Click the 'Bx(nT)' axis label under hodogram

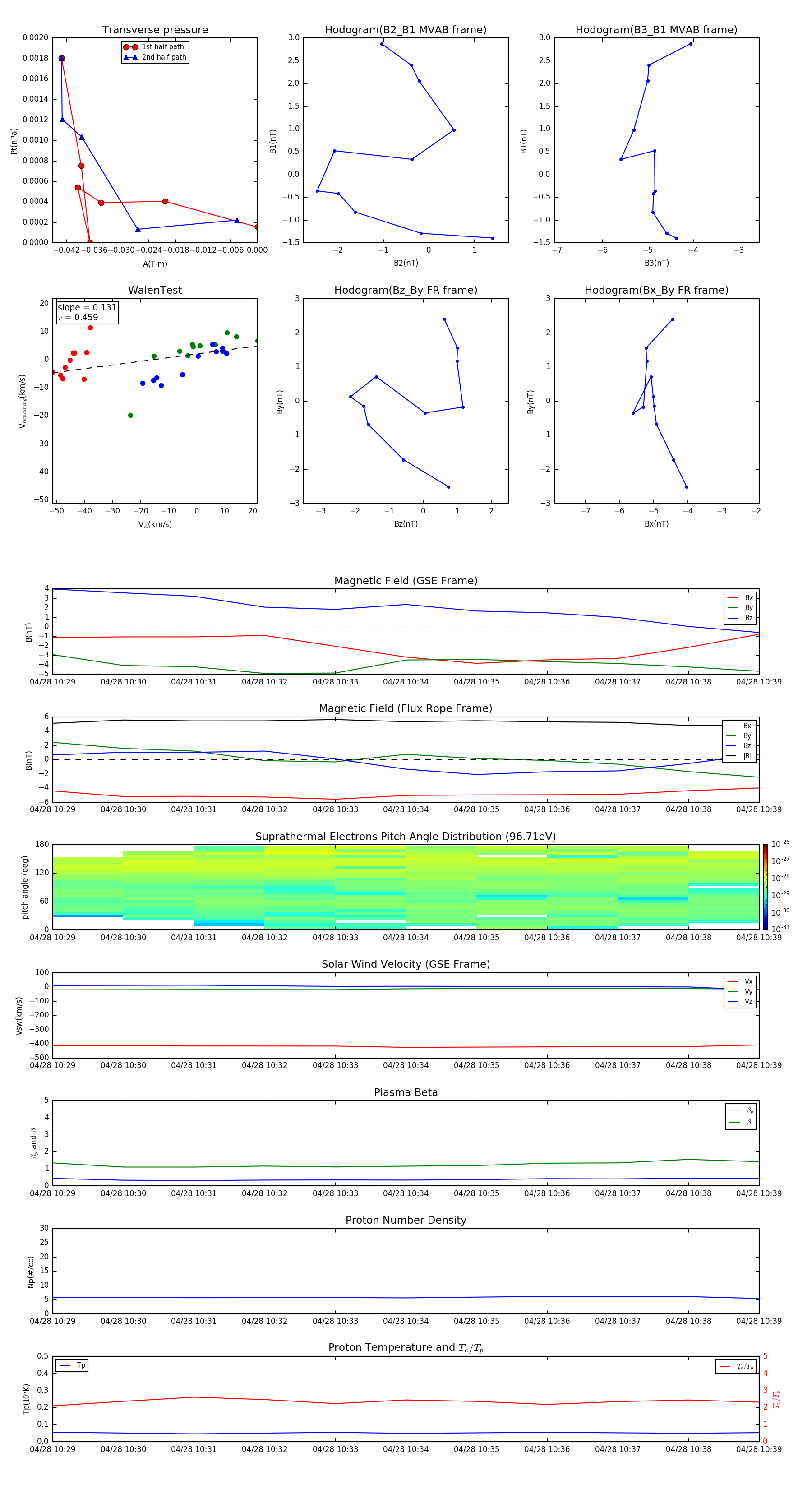[x=656, y=524]
